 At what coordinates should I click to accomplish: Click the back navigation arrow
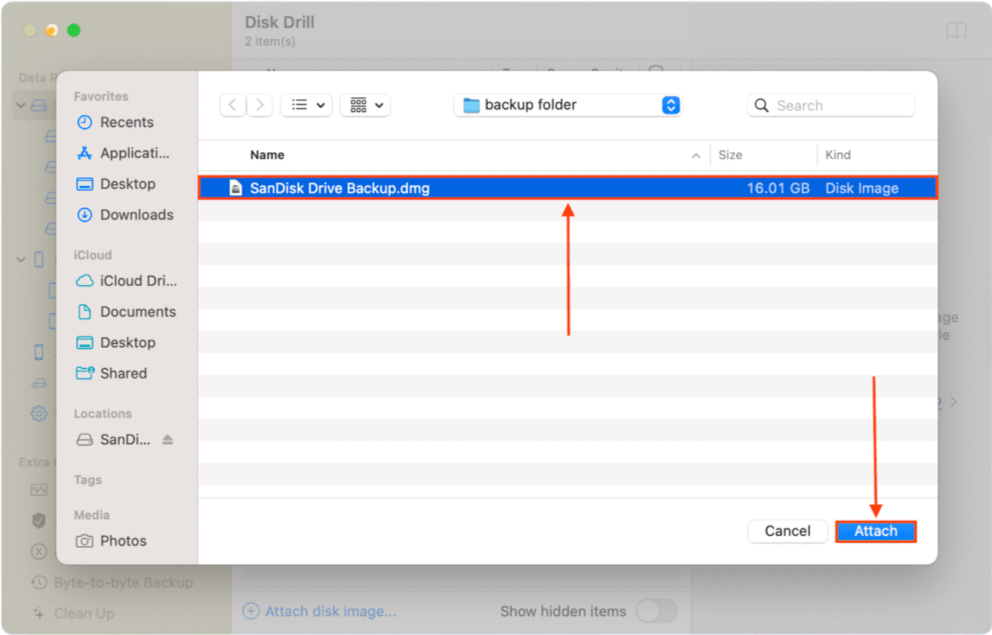click(232, 105)
